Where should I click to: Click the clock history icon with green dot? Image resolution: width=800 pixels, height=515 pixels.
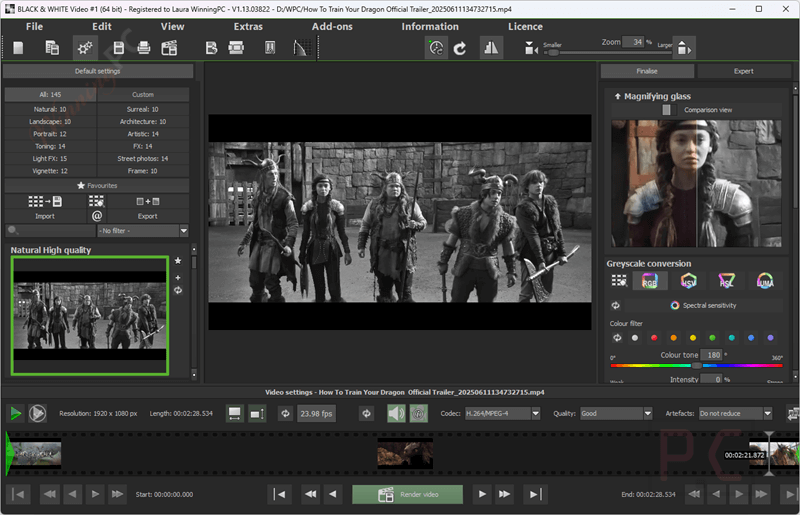pos(436,48)
